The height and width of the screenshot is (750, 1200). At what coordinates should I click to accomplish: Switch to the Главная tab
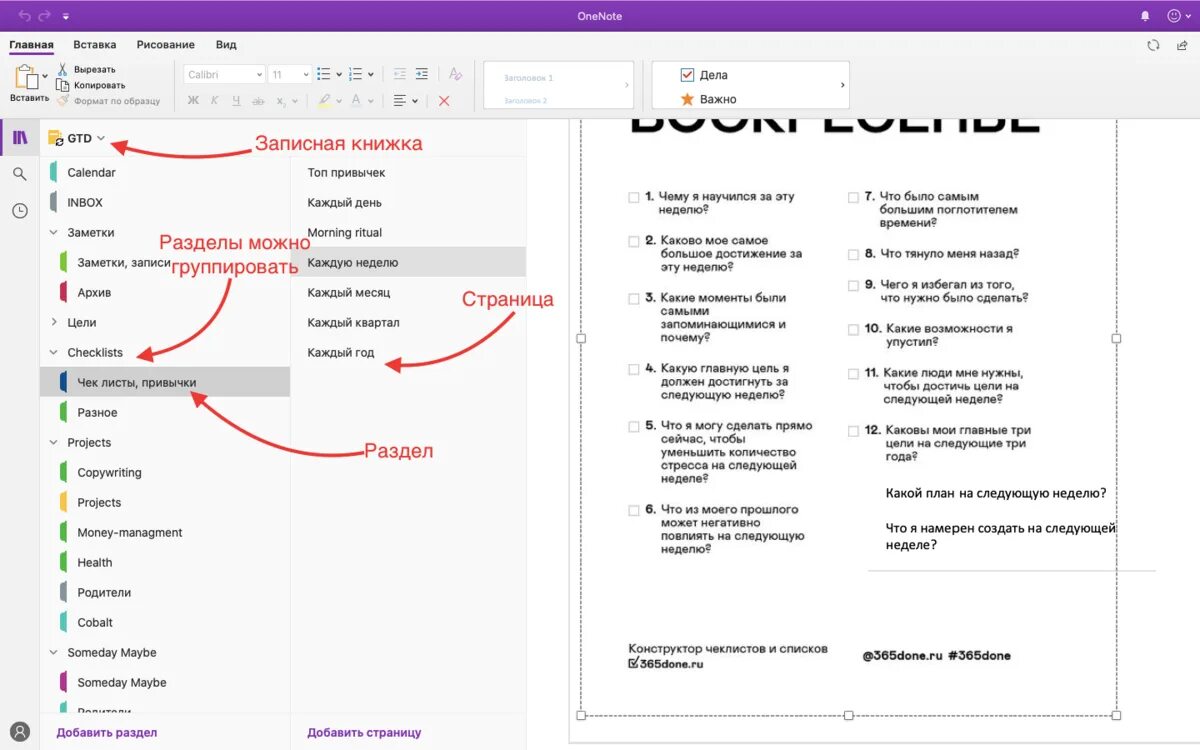[x=31, y=45]
